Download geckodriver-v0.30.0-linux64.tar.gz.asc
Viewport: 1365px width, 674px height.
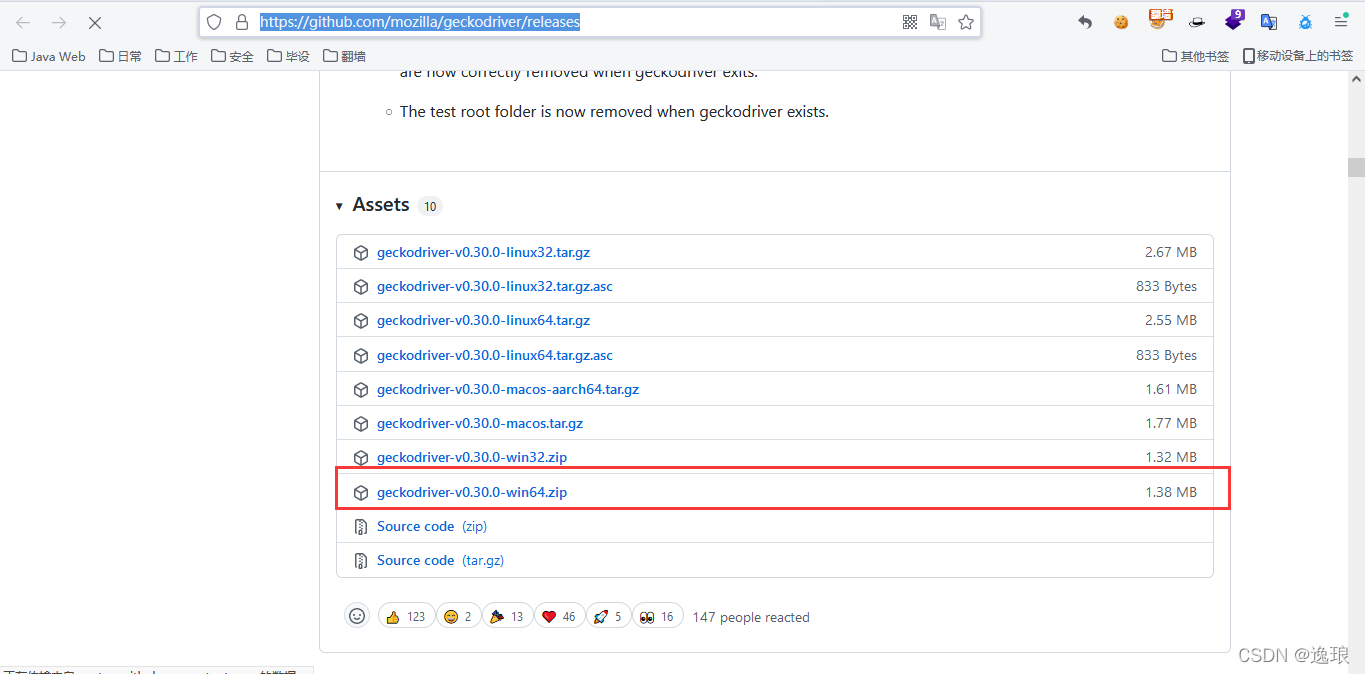click(495, 355)
